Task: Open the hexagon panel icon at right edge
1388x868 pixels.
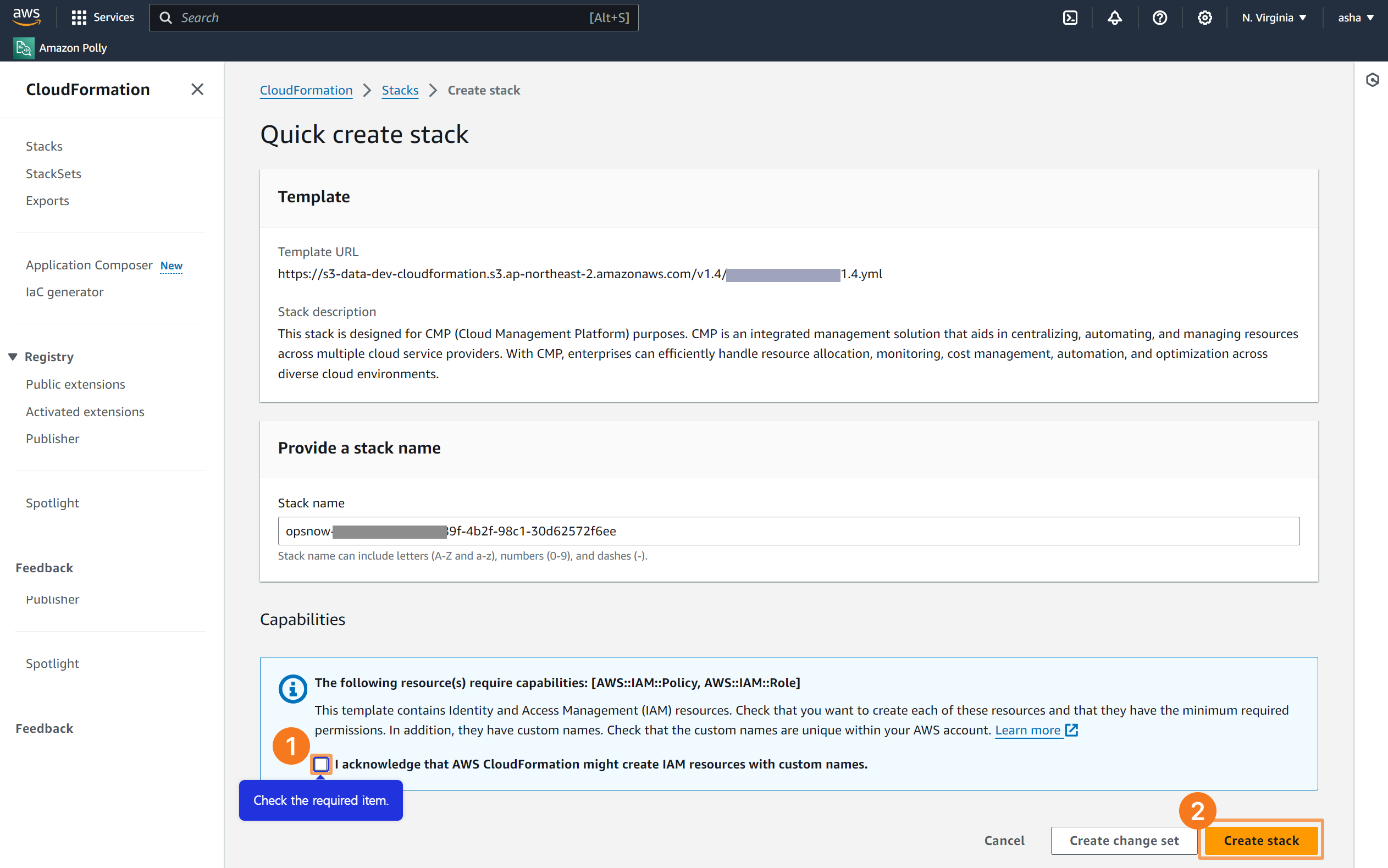Action: [1372, 80]
